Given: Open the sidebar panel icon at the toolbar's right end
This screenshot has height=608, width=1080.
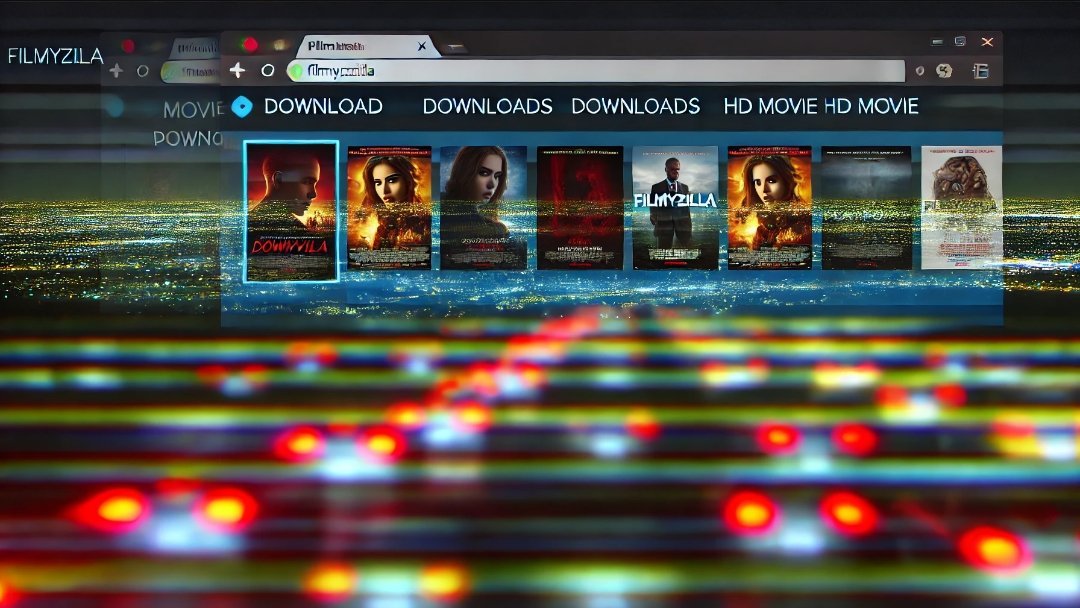Looking at the screenshot, I should pos(980,70).
